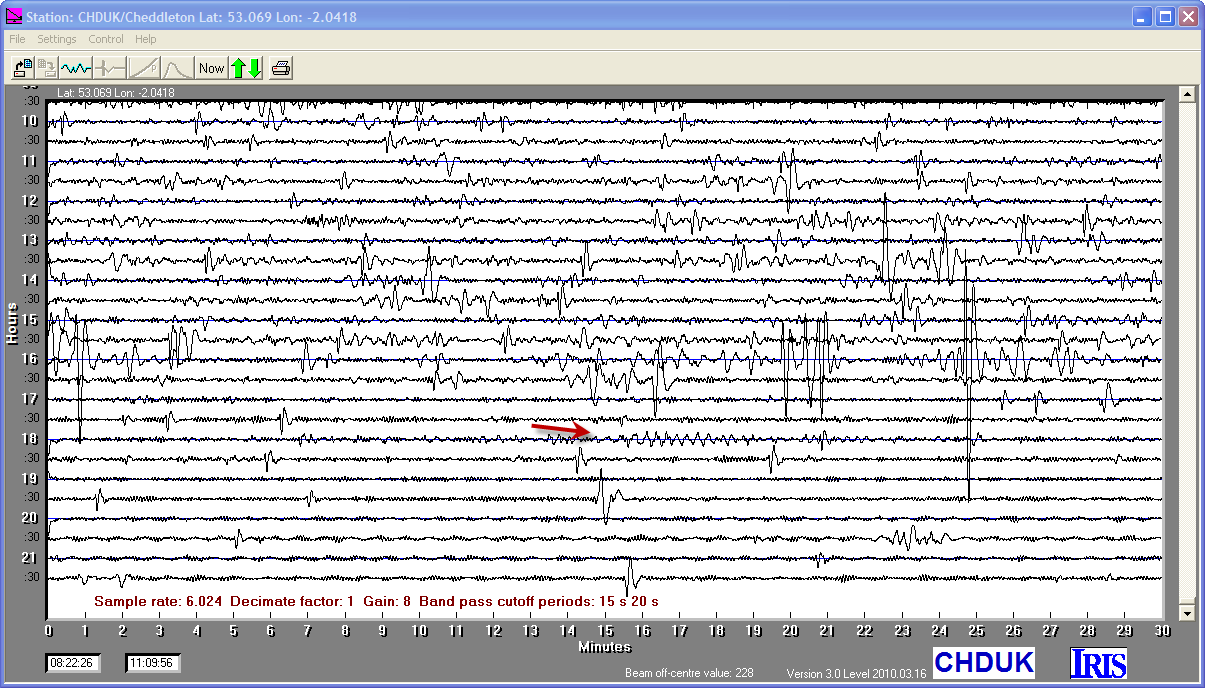The width and height of the screenshot is (1205, 688).
Task: Click the greyed ramp 'P' toolbar icon
Action: [144, 68]
